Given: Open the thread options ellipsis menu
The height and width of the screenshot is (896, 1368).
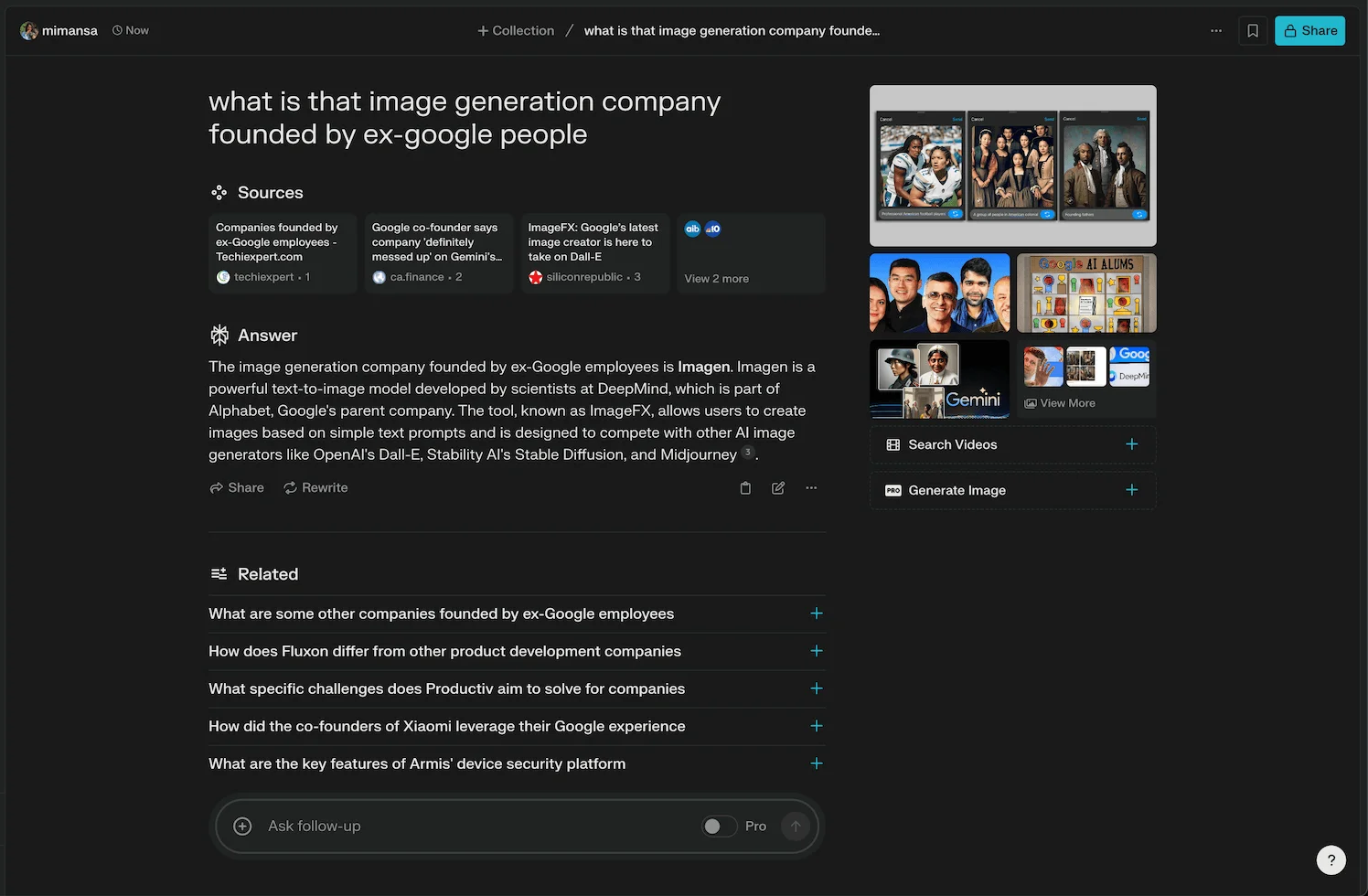Looking at the screenshot, I should 1215,30.
